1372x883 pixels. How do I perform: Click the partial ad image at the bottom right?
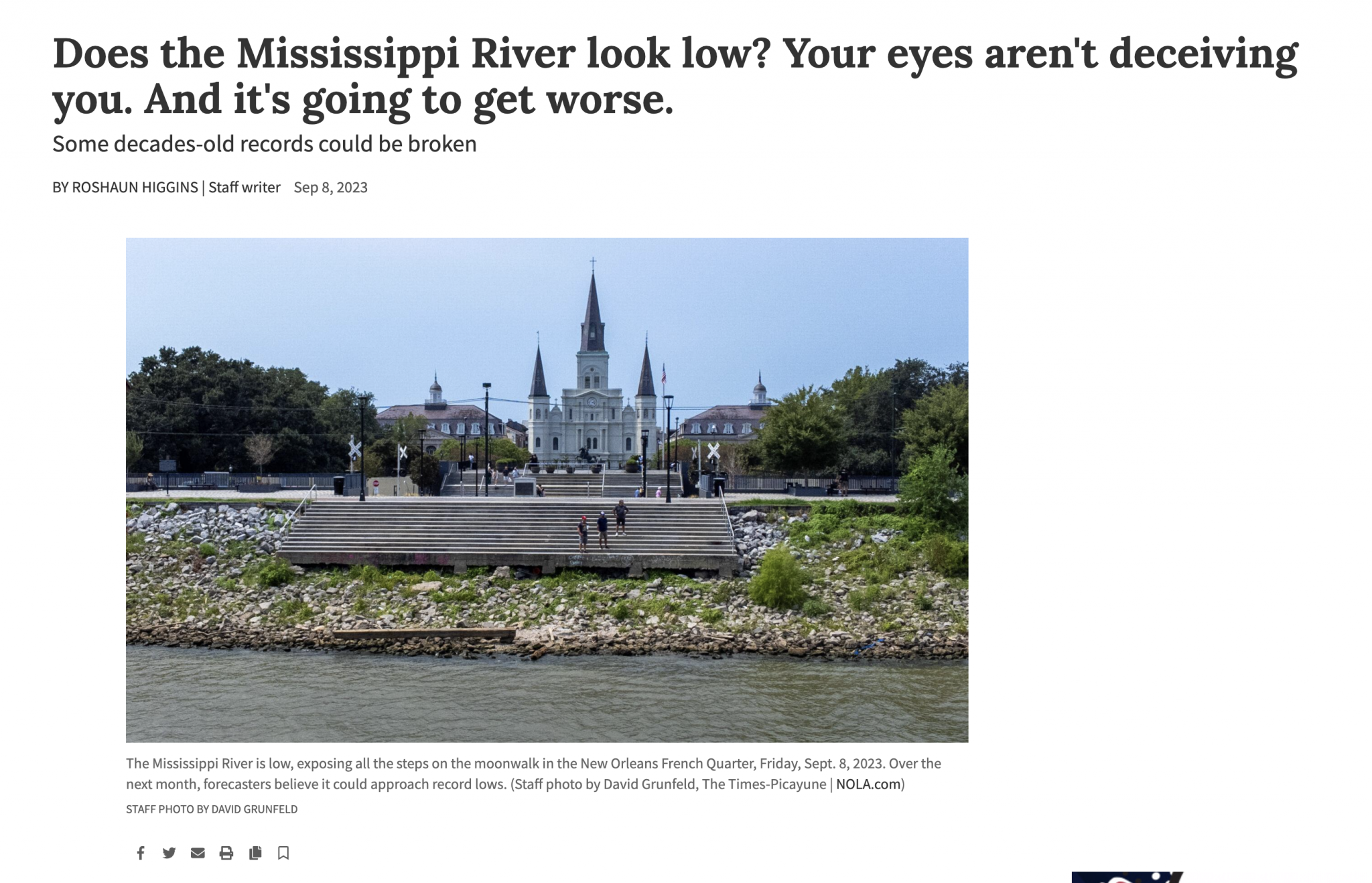click(x=1128, y=877)
